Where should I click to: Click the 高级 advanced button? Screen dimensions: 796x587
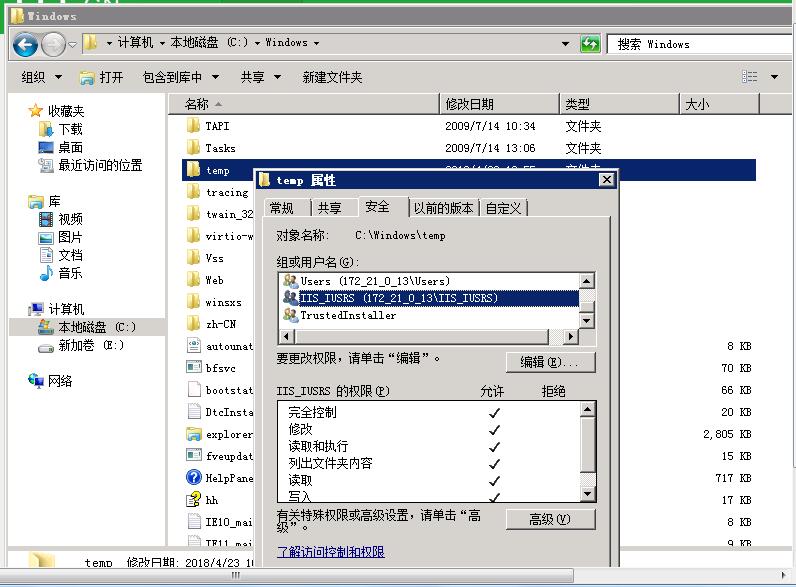pos(550,519)
